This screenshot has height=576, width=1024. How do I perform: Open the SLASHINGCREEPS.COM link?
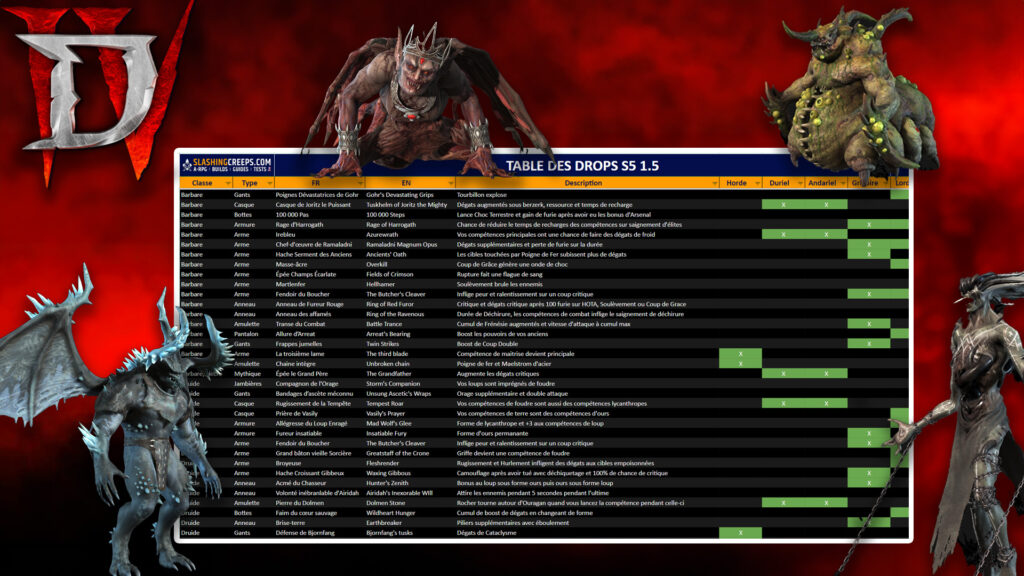pos(230,162)
